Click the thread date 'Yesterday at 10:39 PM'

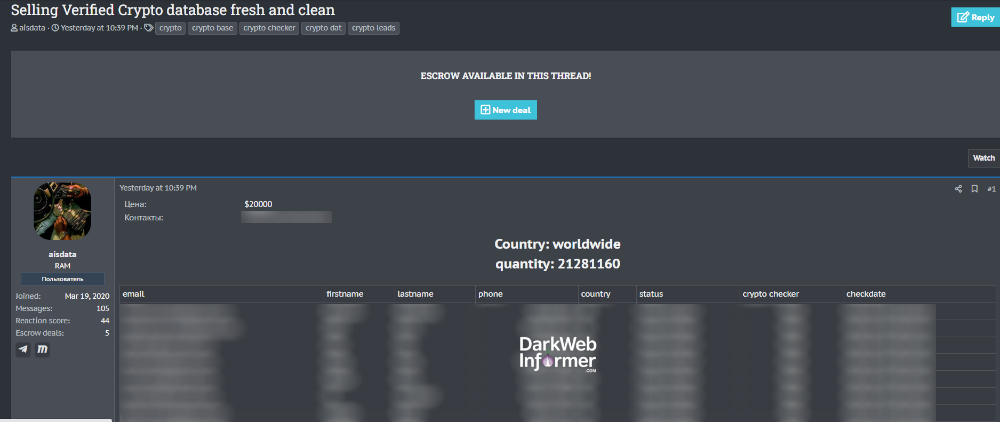tap(99, 28)
